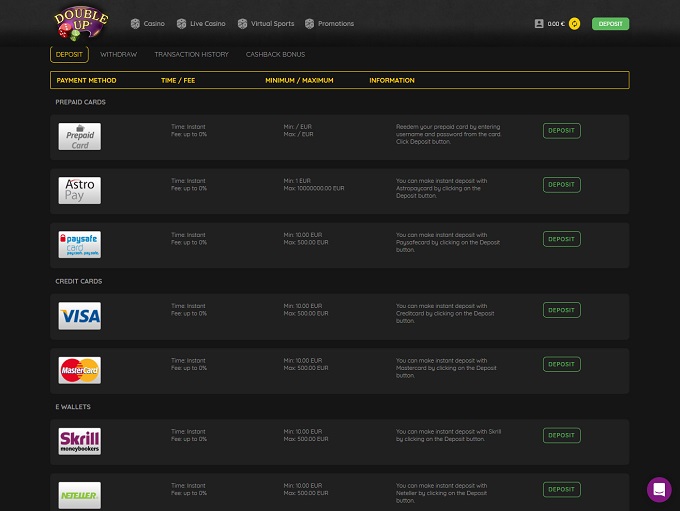
Task: Select the Paysafecard logo
Action: pos(80,244)
